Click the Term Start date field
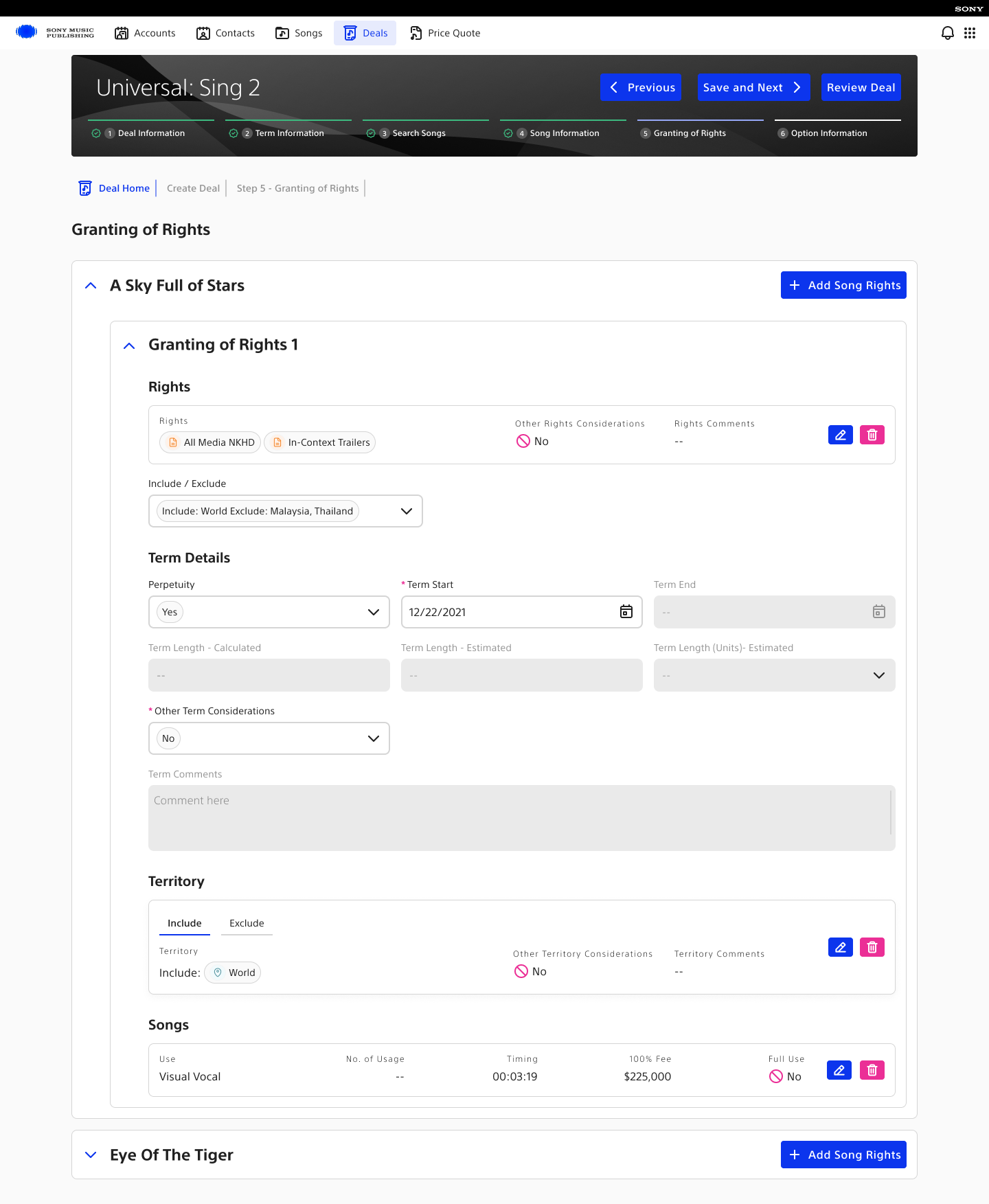The width and height of the screenshot is (989, 1204). pos(522,612)
